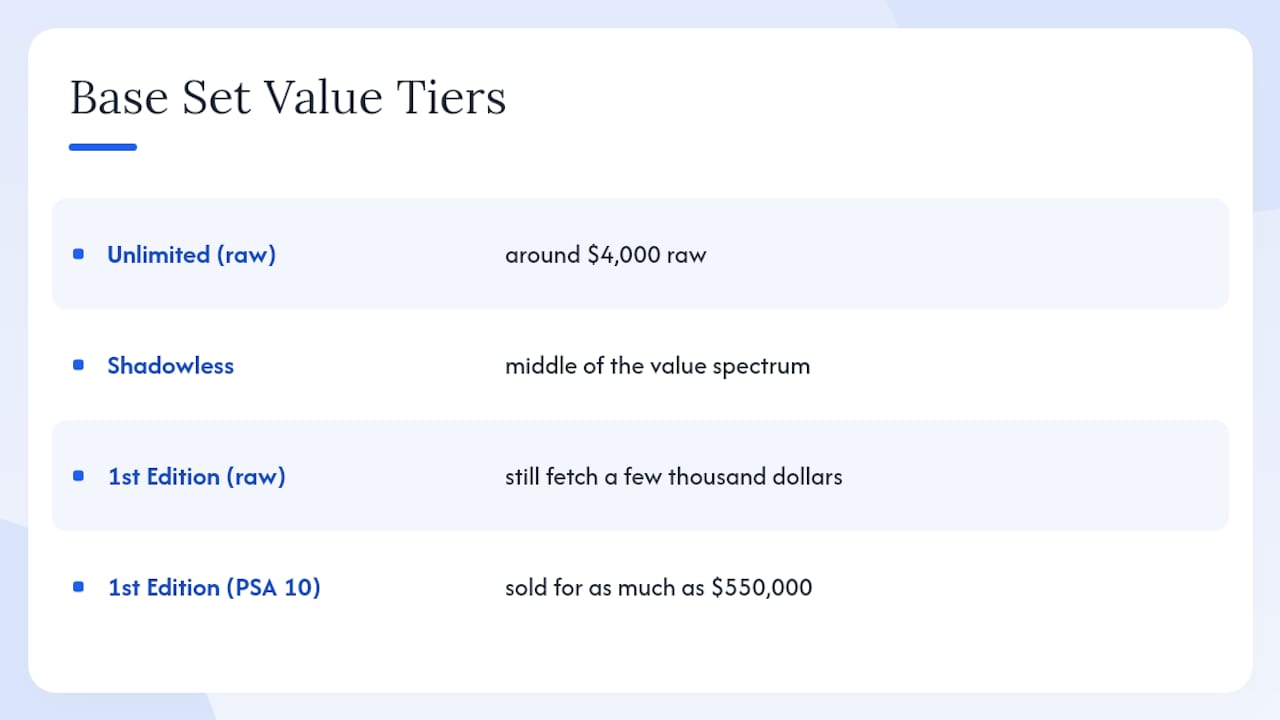Image resolution: width=1280 pixels, height=720 pixels.
Task: Select the 1st Edition (raw) label
Action: pos(196,477)
